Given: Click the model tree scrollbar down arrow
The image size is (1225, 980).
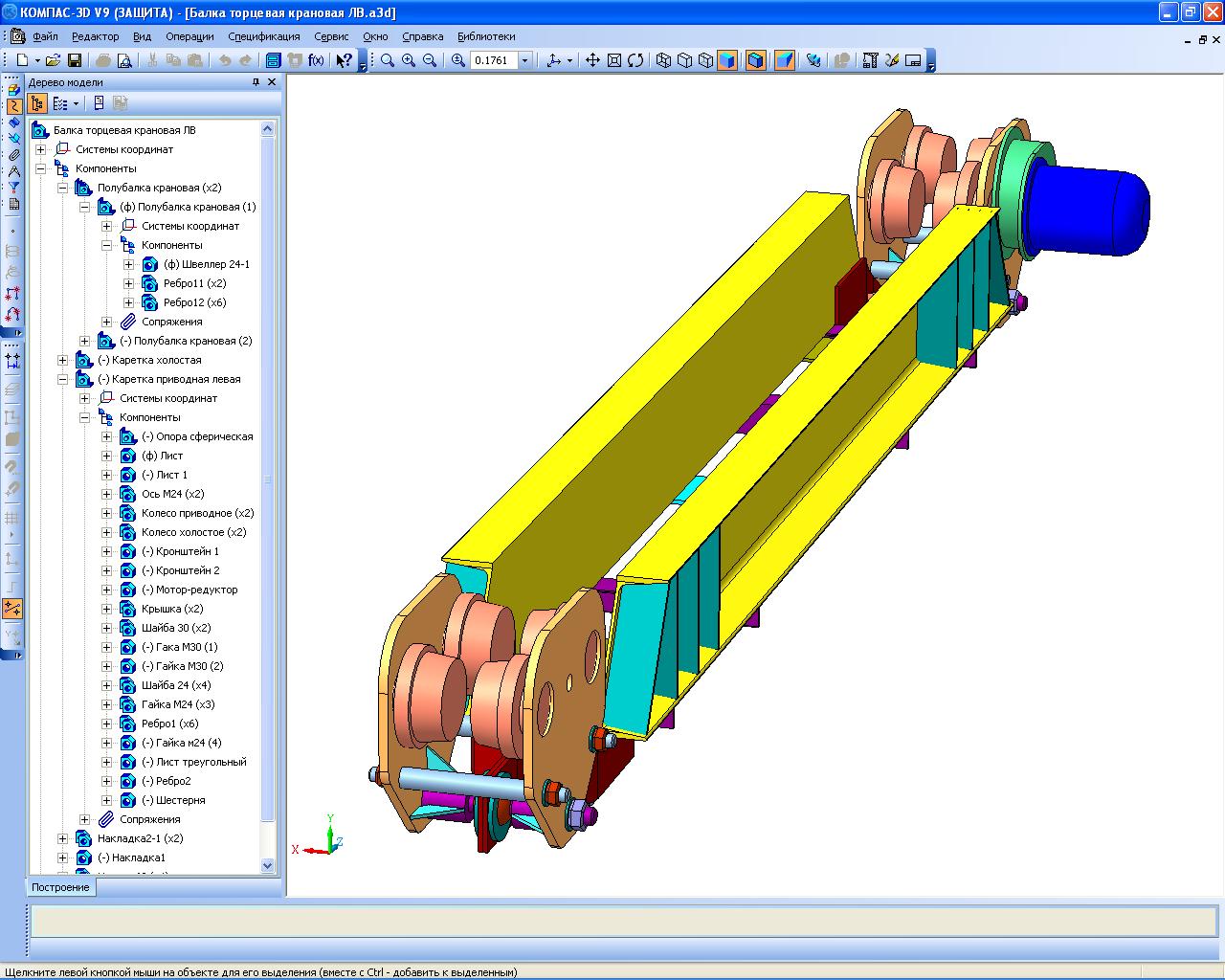Looking at the screenshot, I should [268, 865].
